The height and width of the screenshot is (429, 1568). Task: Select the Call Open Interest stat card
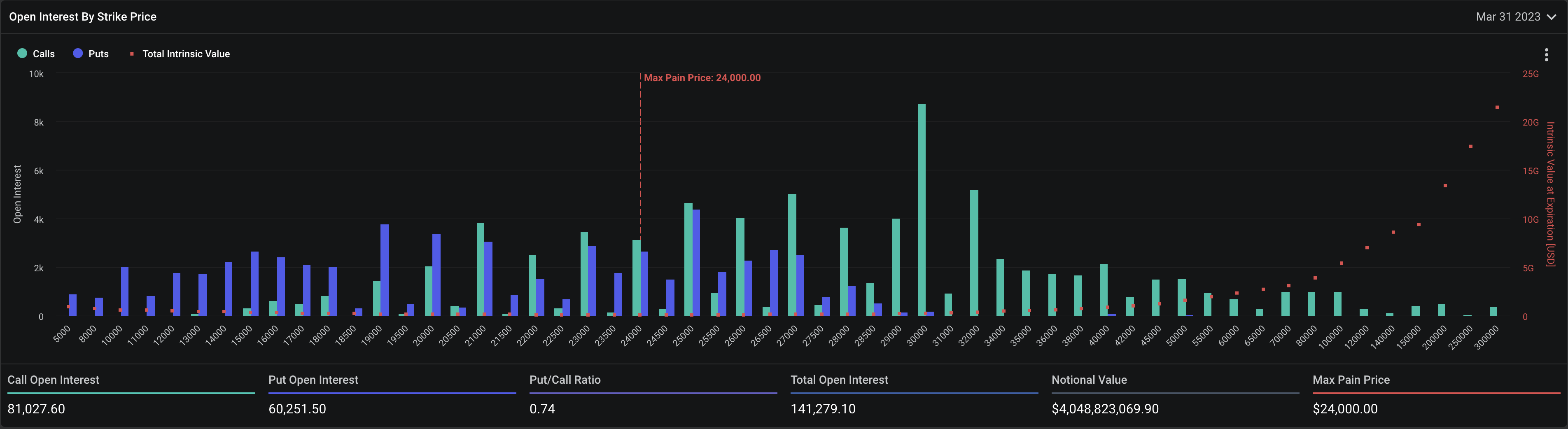coord(131,394)
